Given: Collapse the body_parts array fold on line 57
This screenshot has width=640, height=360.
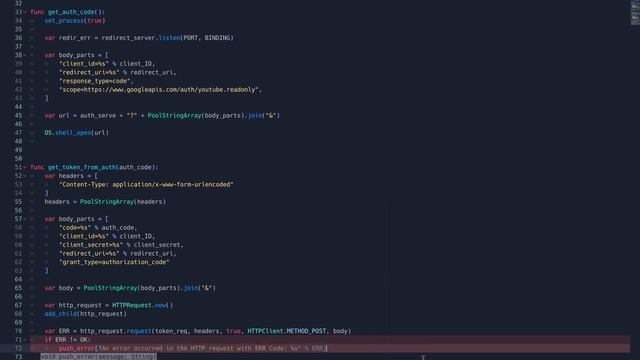Looking at the screenshot, I should [25, 219].
